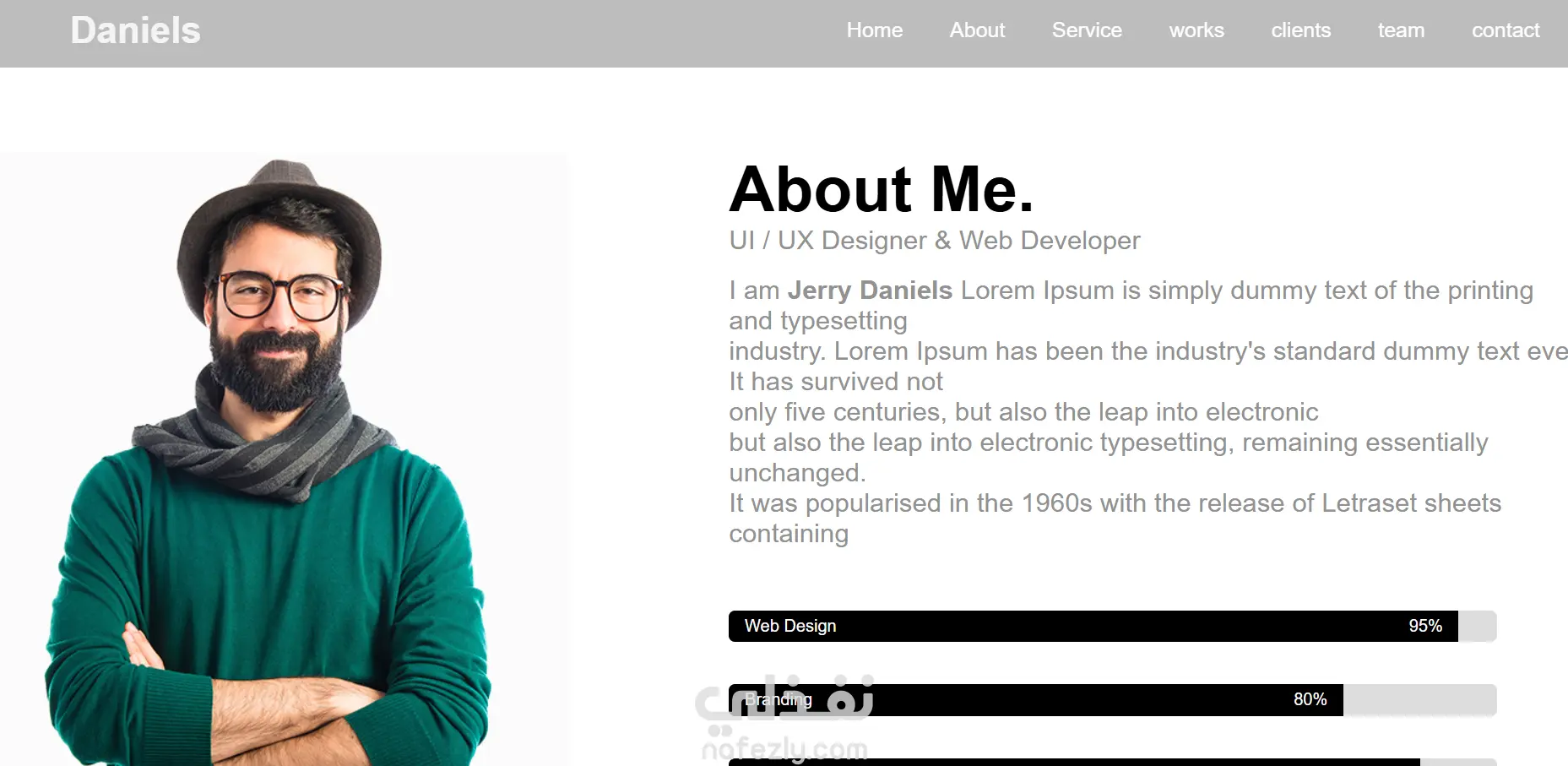
Task: Click the 95% label on Web Design bar
Action: [x=1425, y=626]
